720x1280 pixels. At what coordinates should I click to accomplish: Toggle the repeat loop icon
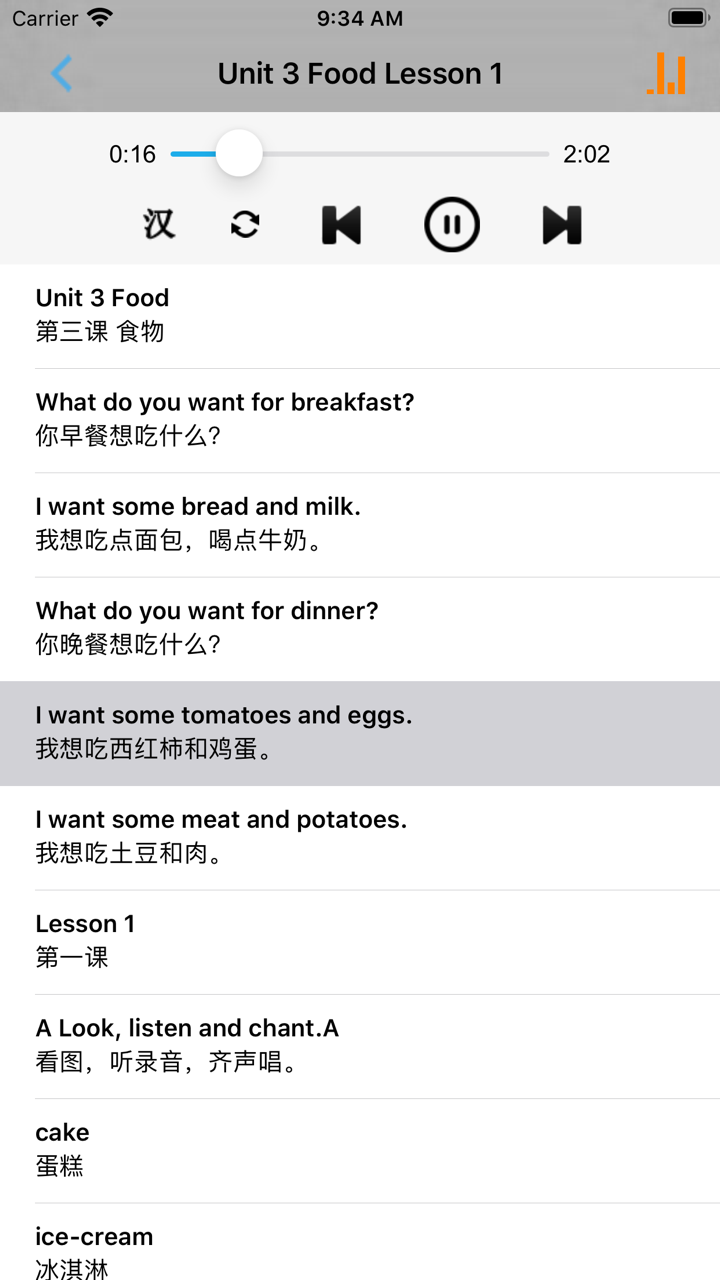coord(245,224)
